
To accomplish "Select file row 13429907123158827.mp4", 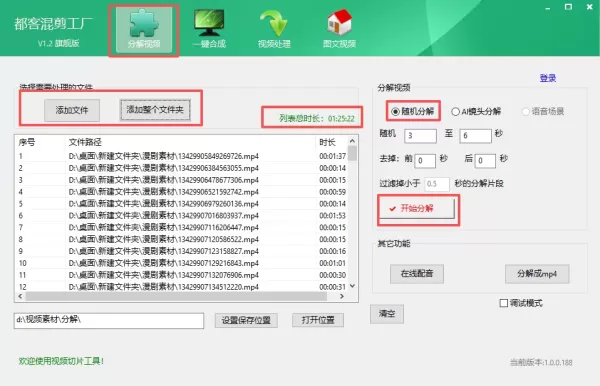I will (x=182, y=251).
